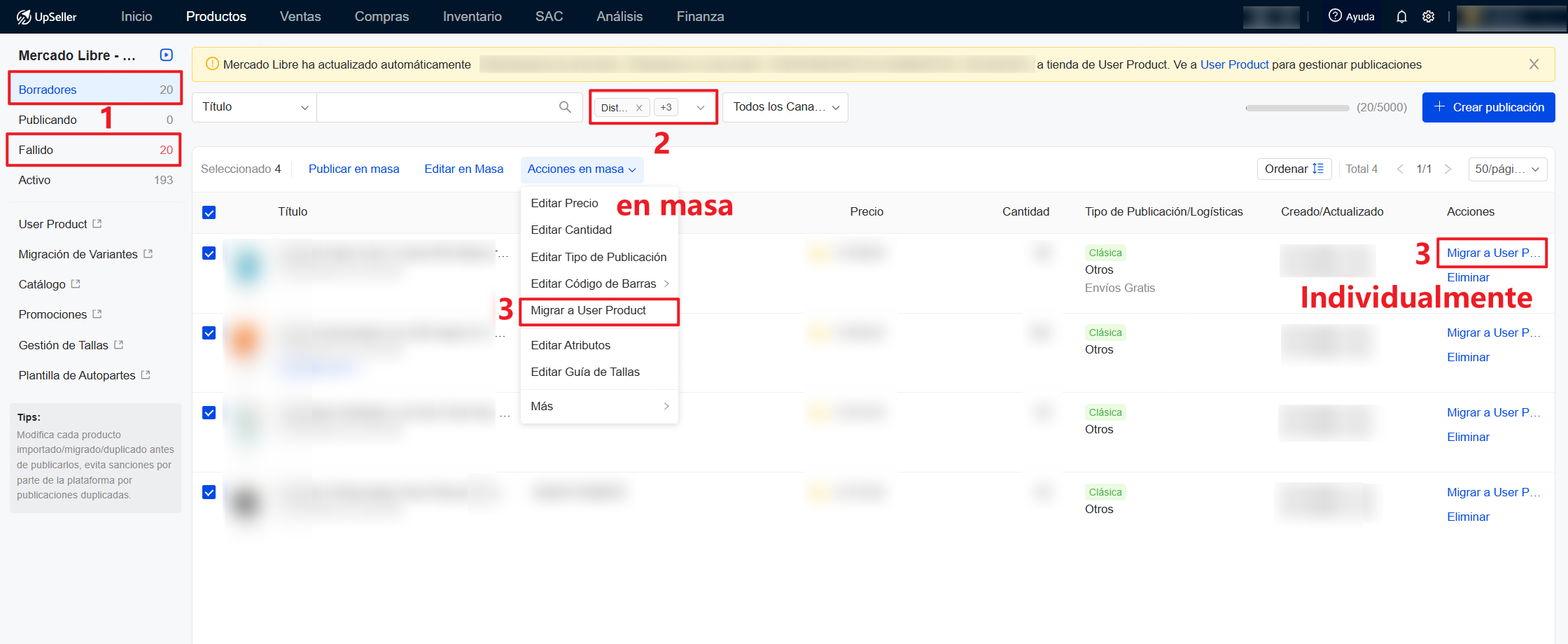This screenshot has width=1568, height=644.
Task: Click the sort icon on Ordenar
Action: click(1318, 169)
